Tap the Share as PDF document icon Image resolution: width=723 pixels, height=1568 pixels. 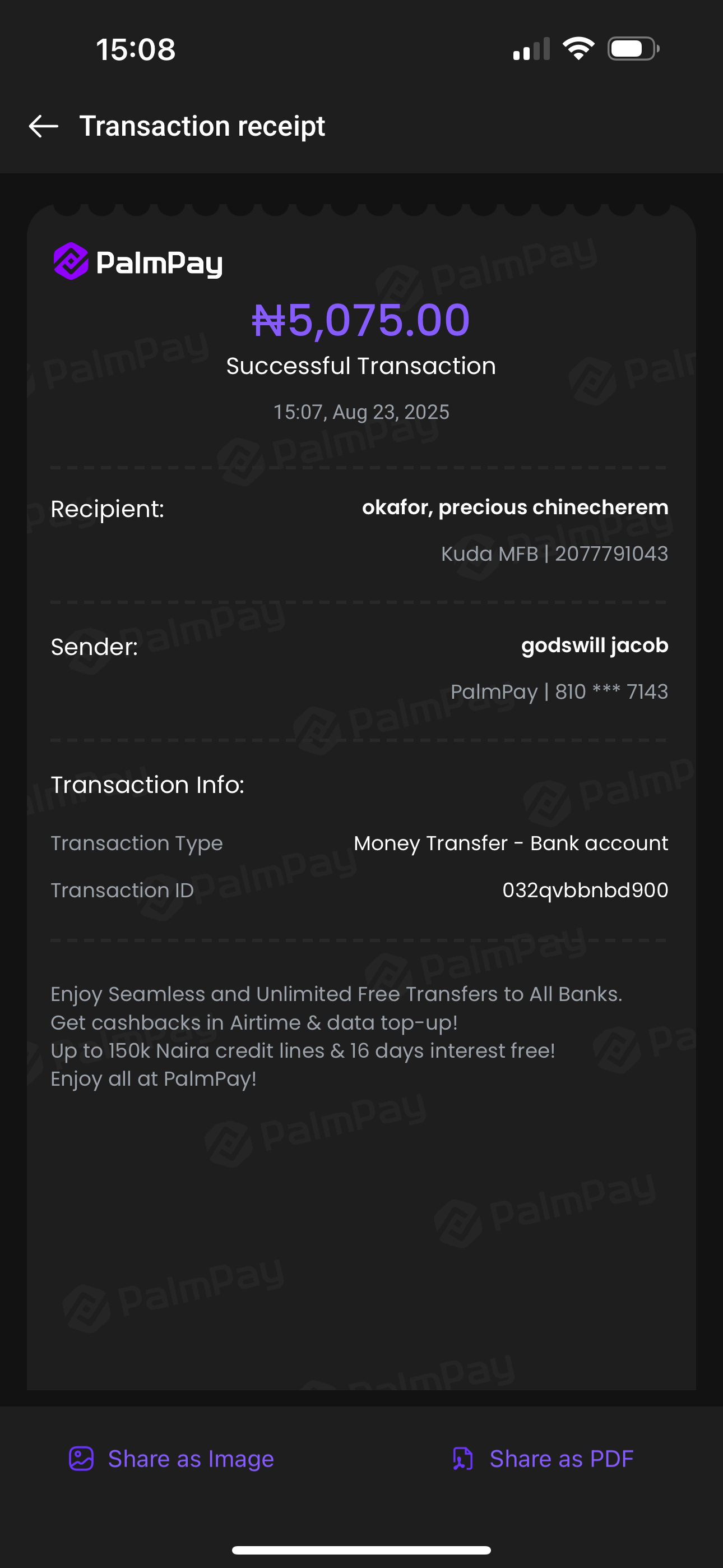coord(462,1459)
